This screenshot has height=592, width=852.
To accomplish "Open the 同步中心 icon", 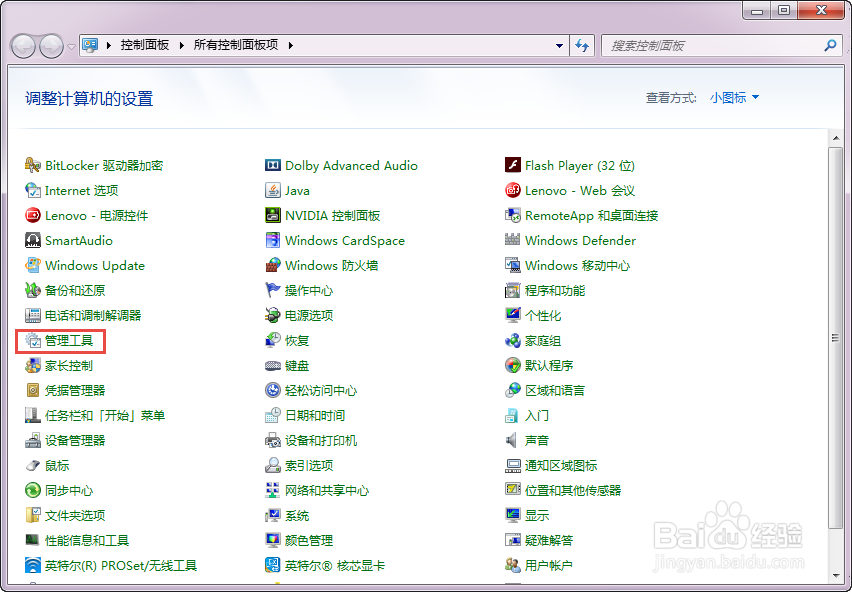I will click(33, 490).
